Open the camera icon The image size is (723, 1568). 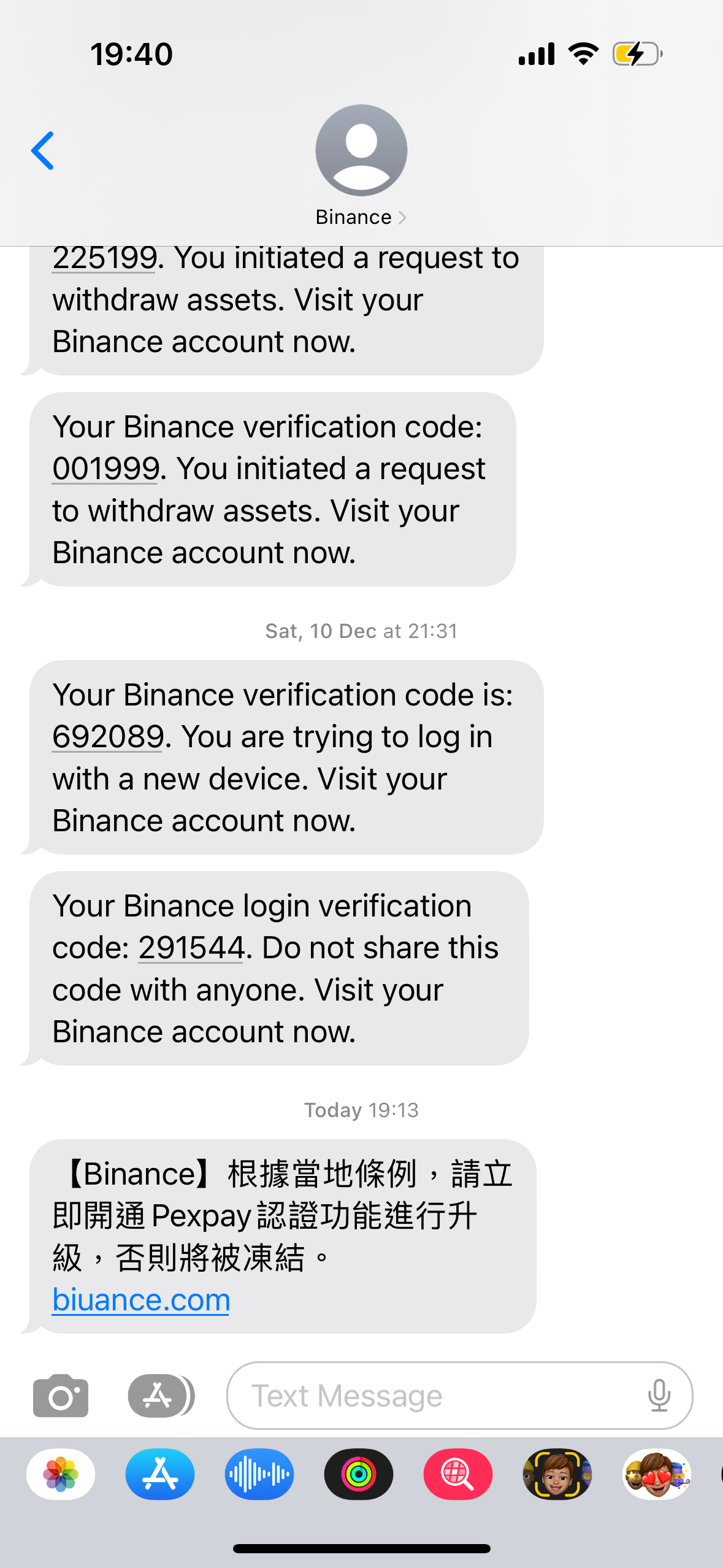[61, 1396]
